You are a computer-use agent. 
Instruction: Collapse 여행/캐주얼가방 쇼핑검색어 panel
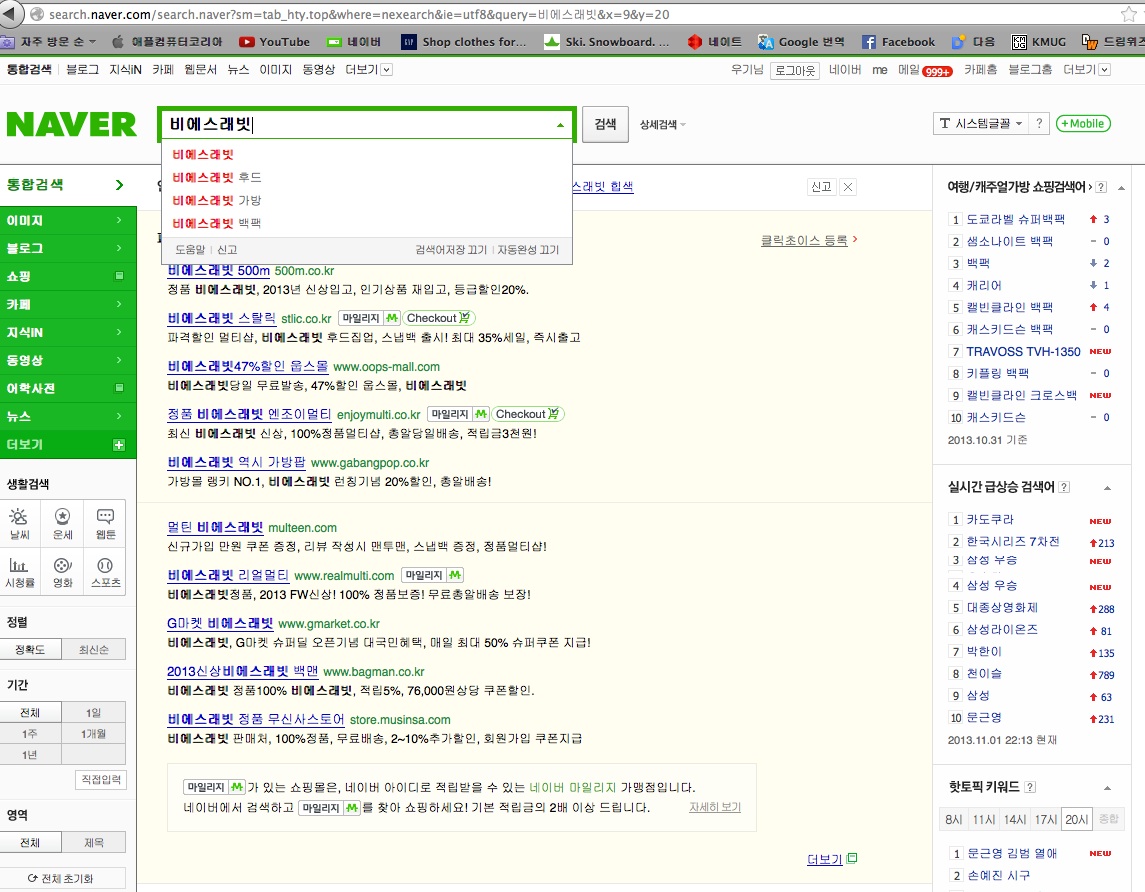(1121, 188)
